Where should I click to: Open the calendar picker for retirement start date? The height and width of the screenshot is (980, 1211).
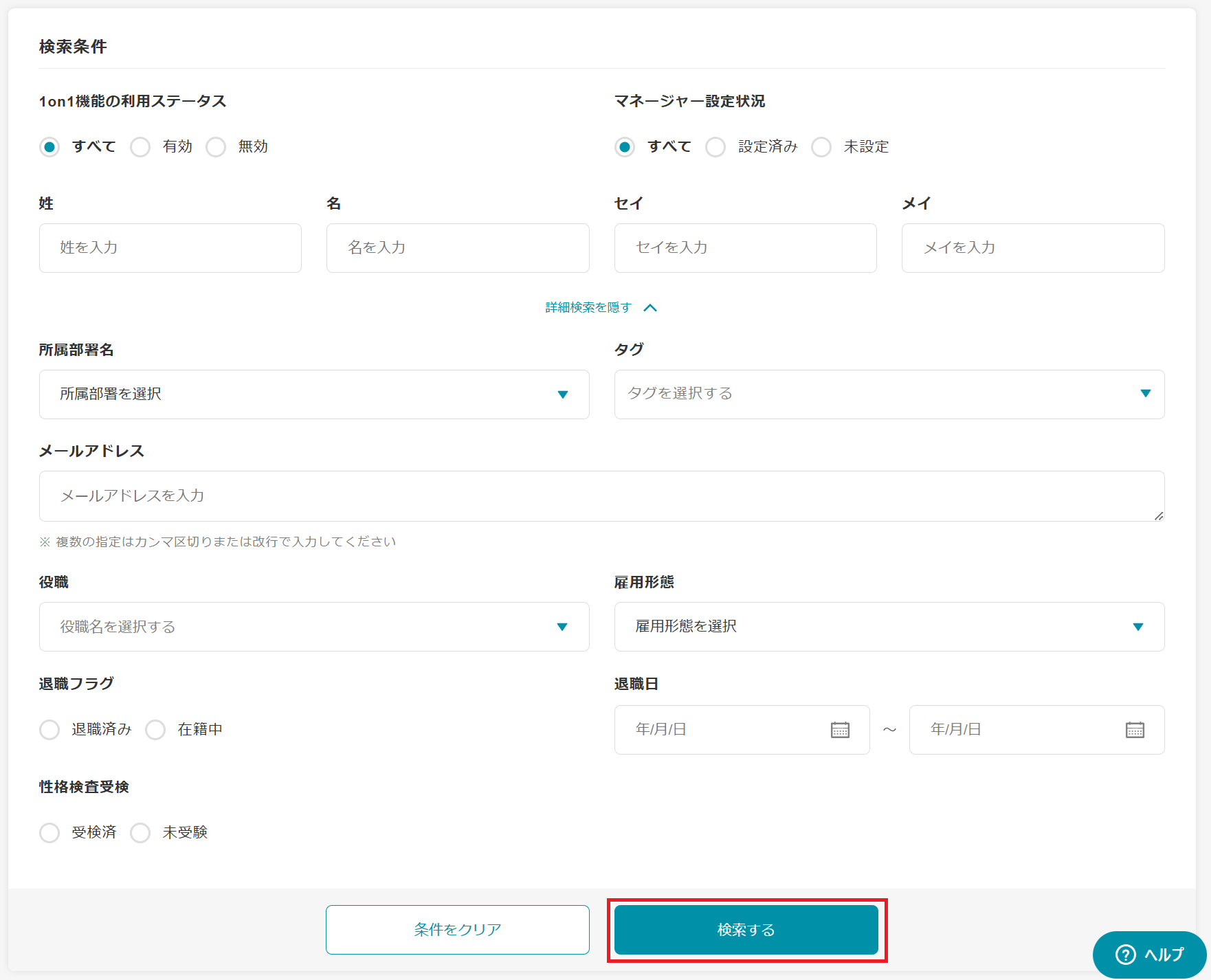pyautogui.click(x=841, y=730)
